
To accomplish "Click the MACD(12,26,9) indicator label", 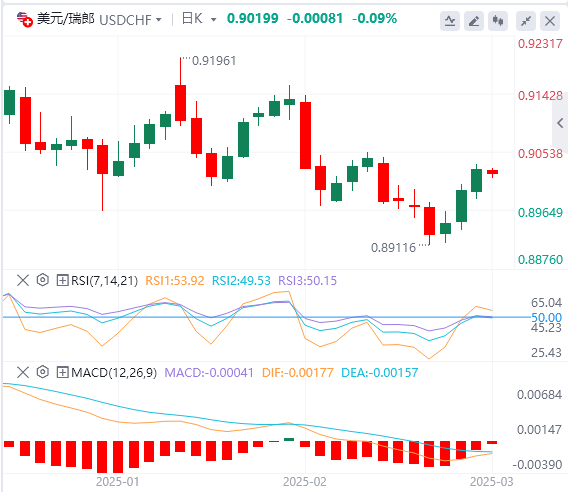I will coord(114,372).
